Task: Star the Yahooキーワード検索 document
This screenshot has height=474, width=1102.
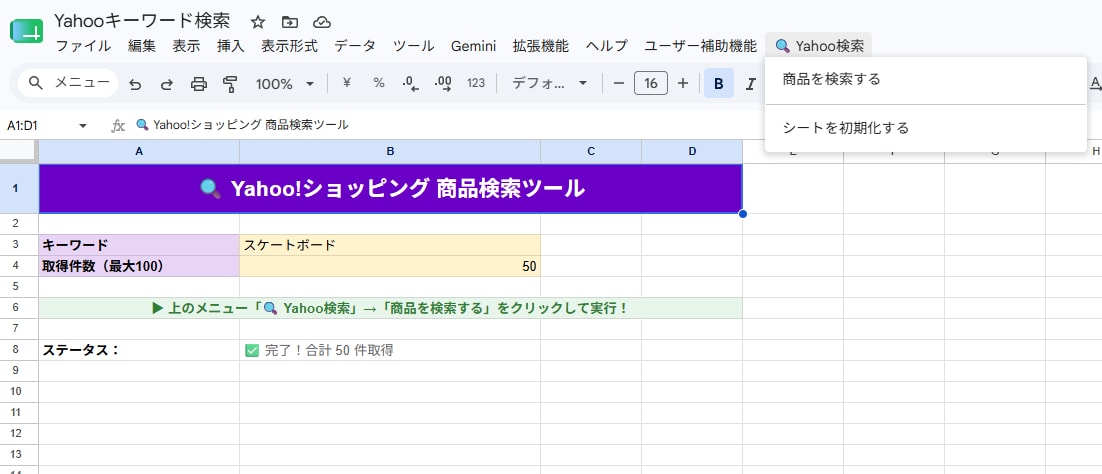Action: coord(258,22)
